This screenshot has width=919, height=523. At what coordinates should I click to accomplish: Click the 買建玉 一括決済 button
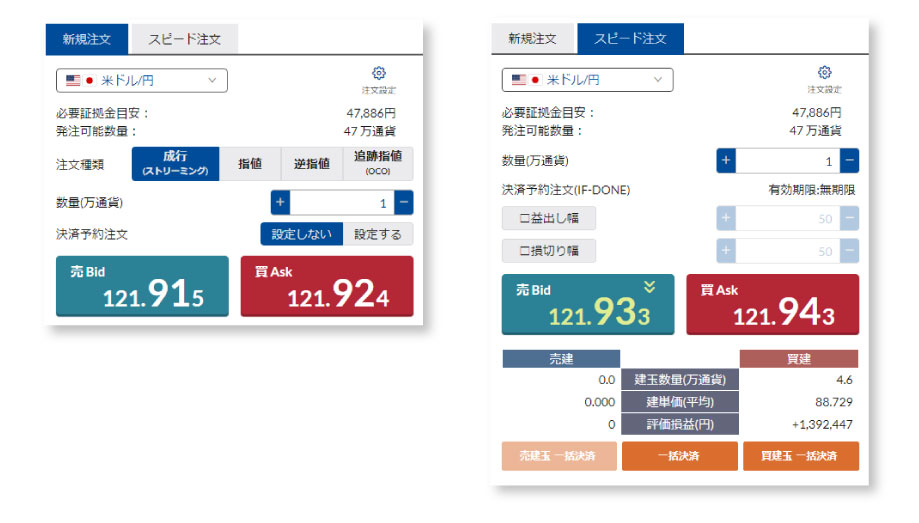(x=800, y=456)
